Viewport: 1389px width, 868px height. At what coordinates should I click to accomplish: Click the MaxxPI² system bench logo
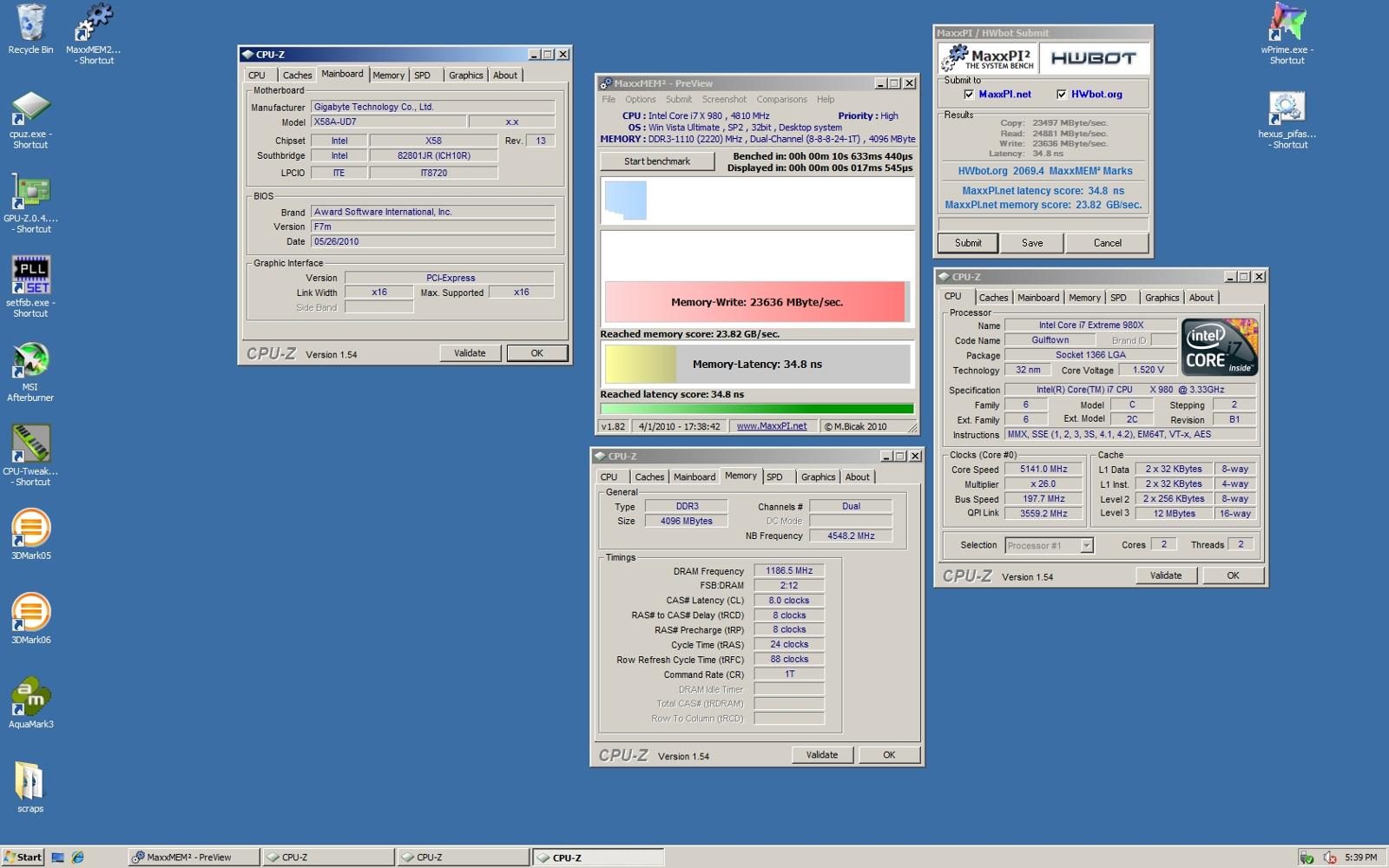987,58
